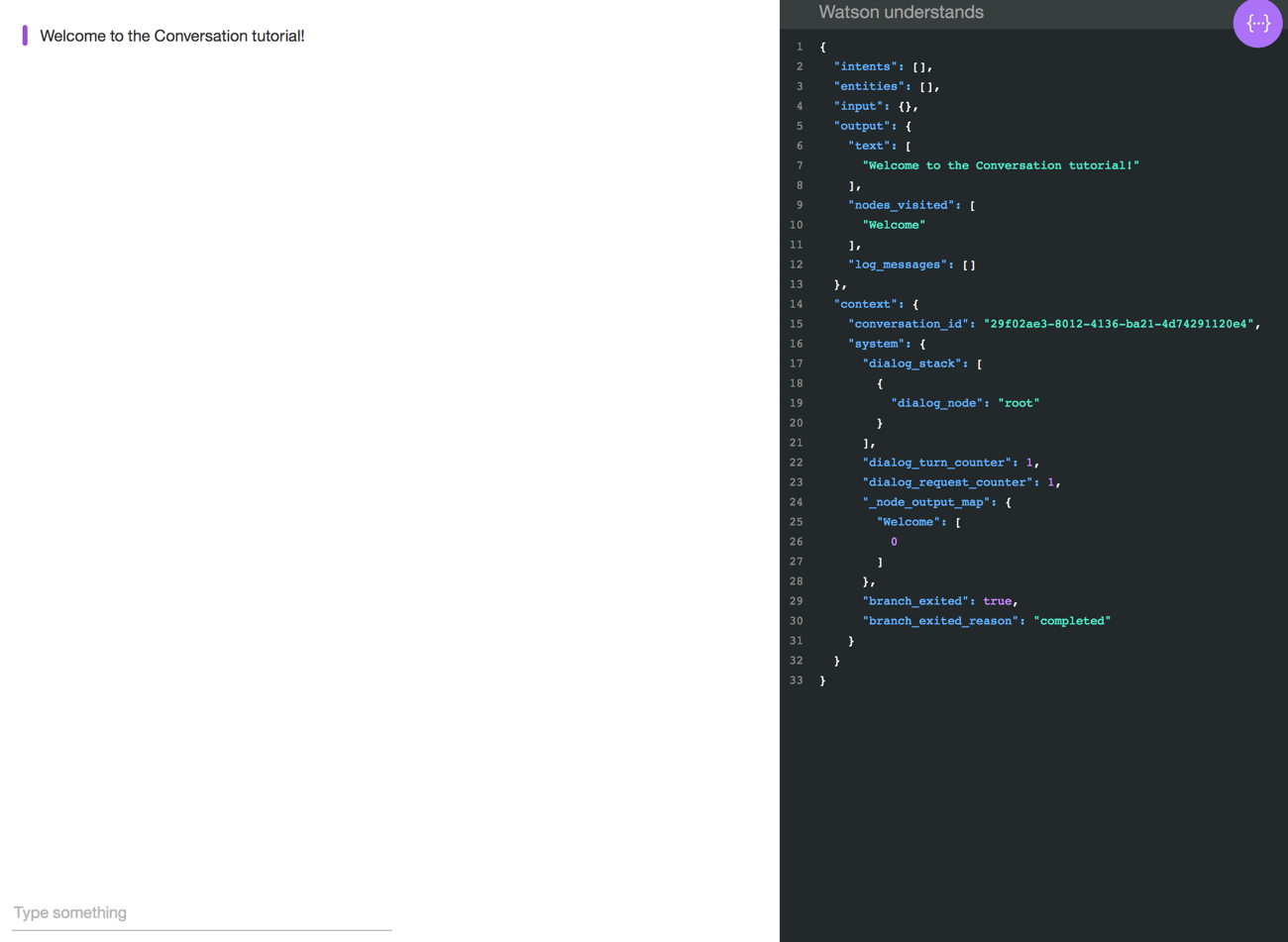Click the "branch_exited" key
Image resolution: width=1288 pixels, height=942 pixels.
coord(915,601)
